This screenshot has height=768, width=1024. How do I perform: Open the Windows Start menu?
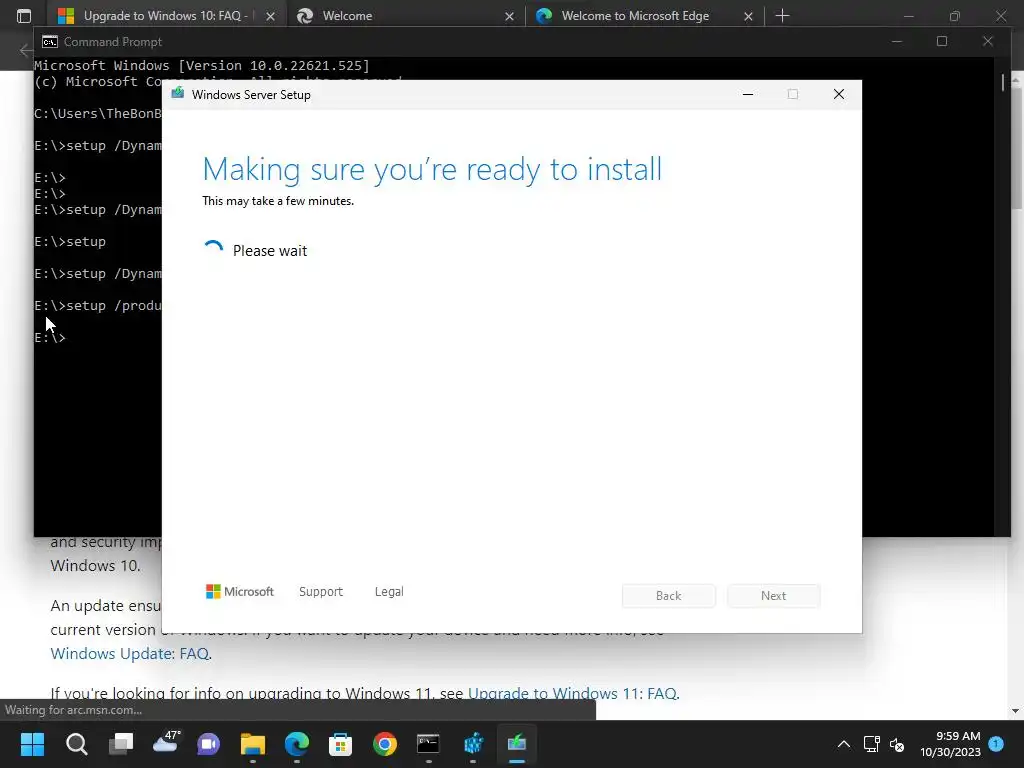click(32, 744)
